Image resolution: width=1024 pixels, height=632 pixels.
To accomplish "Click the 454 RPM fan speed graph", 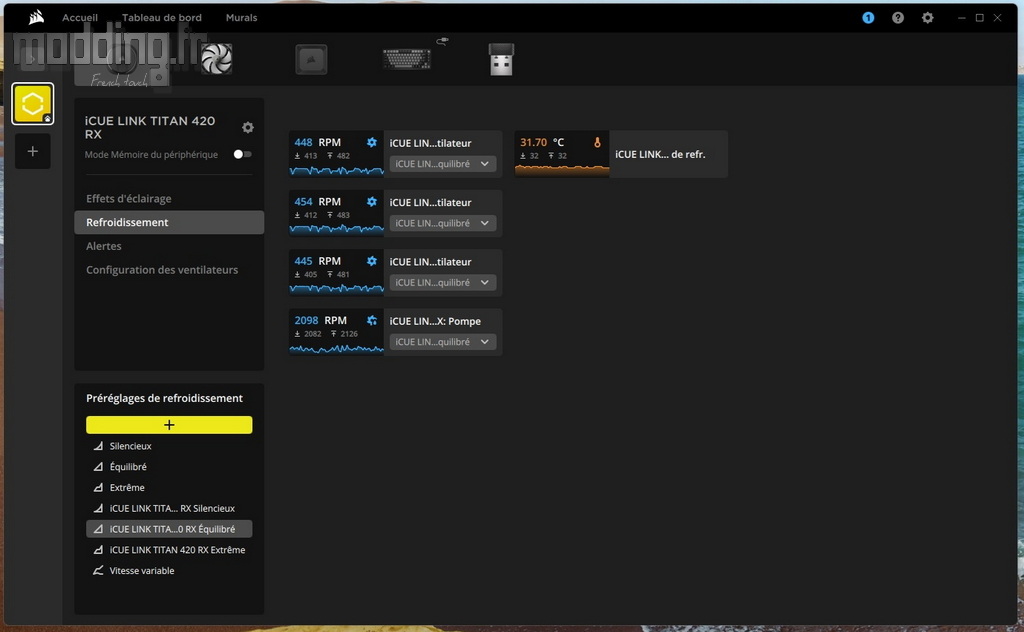I will (336, 230).
